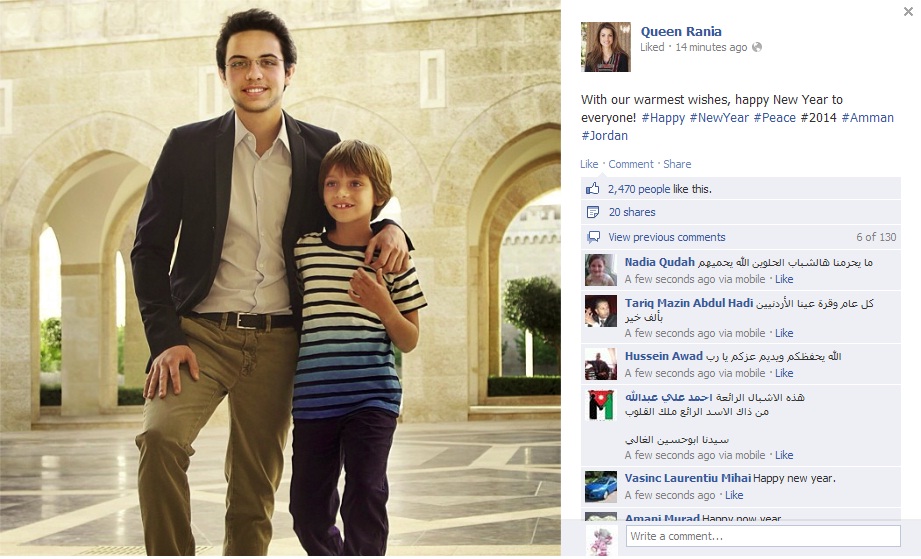Click the Comment action link
921x559 pixels.
(631, 164)
